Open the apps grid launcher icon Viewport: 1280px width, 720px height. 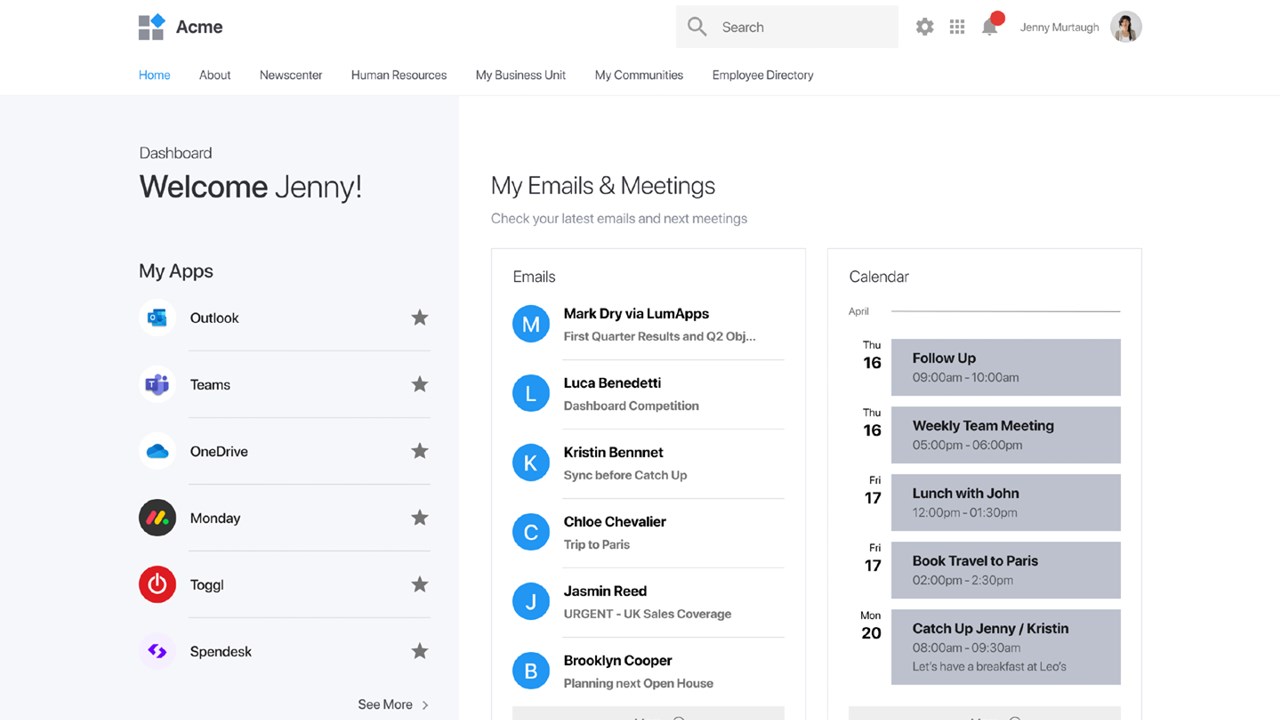point(957,27)
